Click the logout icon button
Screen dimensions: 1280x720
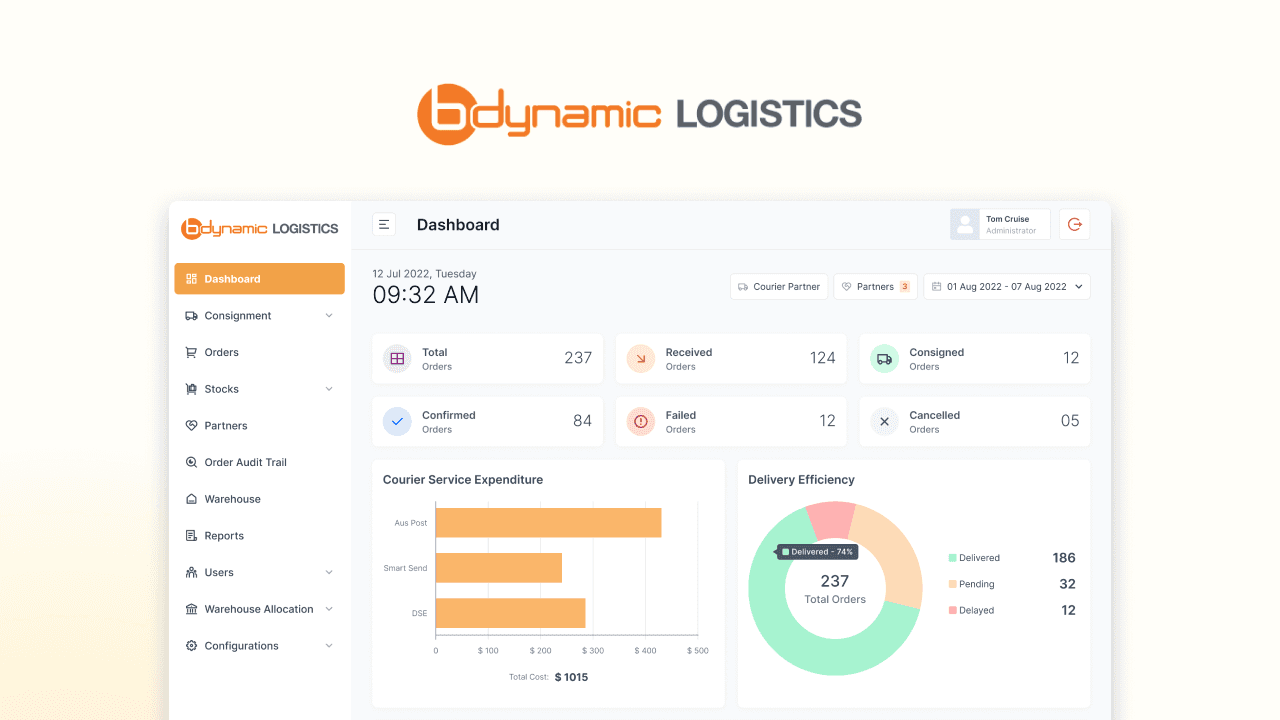[1075, 225]
